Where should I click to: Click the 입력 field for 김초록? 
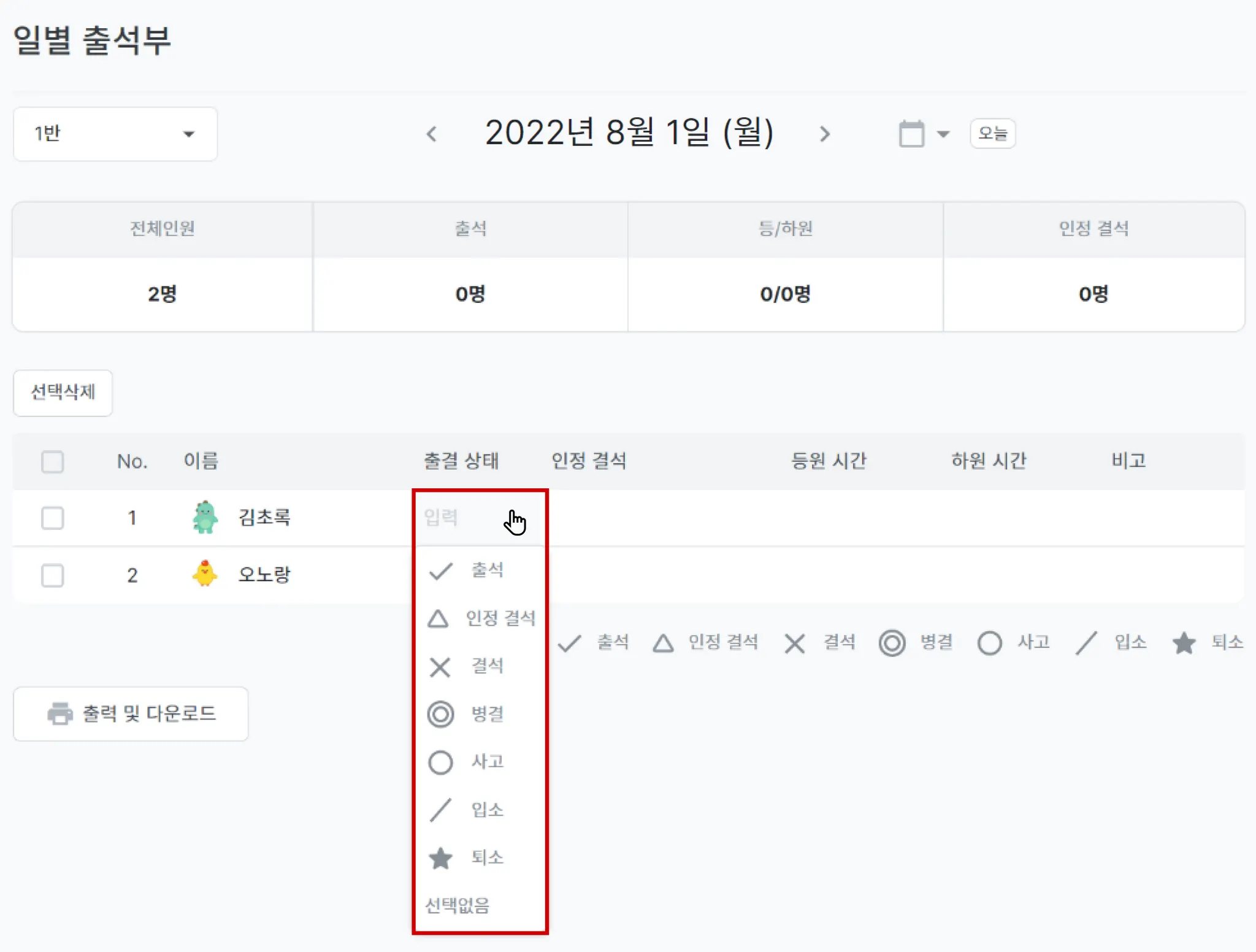(x=480, y=518)
